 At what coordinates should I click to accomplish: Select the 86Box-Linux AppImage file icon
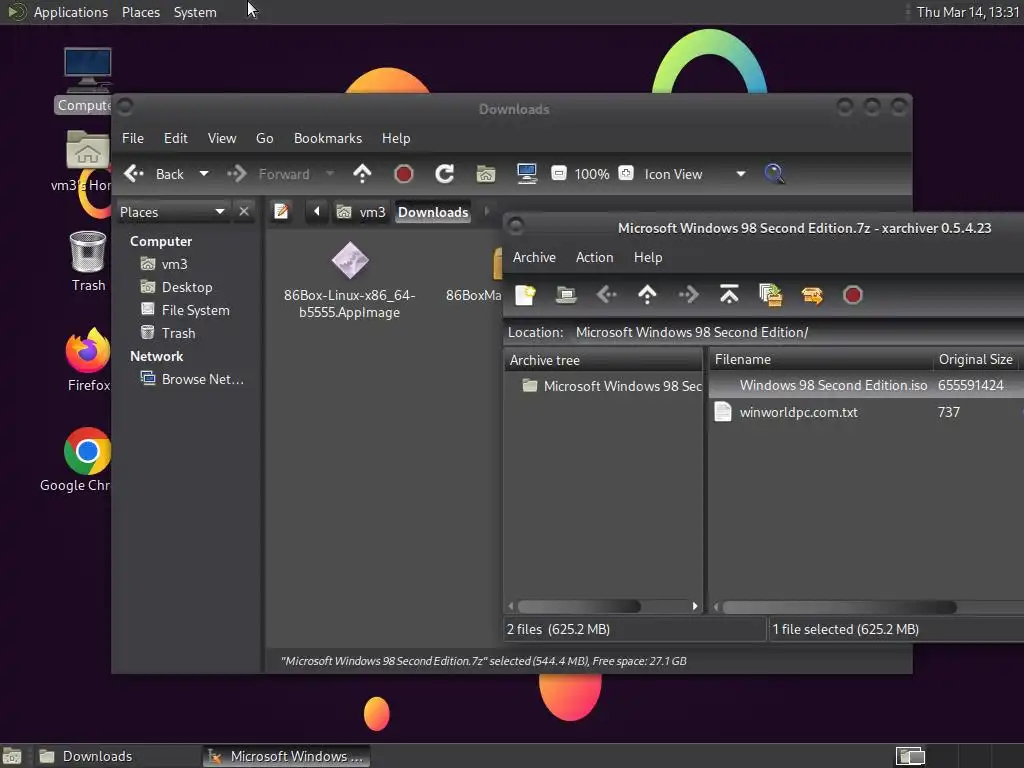click(350, 261)
